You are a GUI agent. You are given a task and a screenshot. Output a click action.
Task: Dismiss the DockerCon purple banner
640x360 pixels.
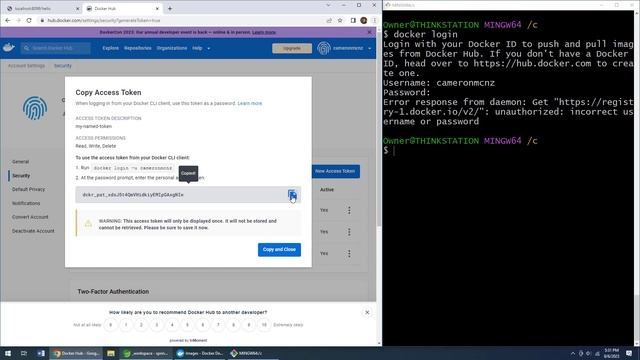click(369, 32)
